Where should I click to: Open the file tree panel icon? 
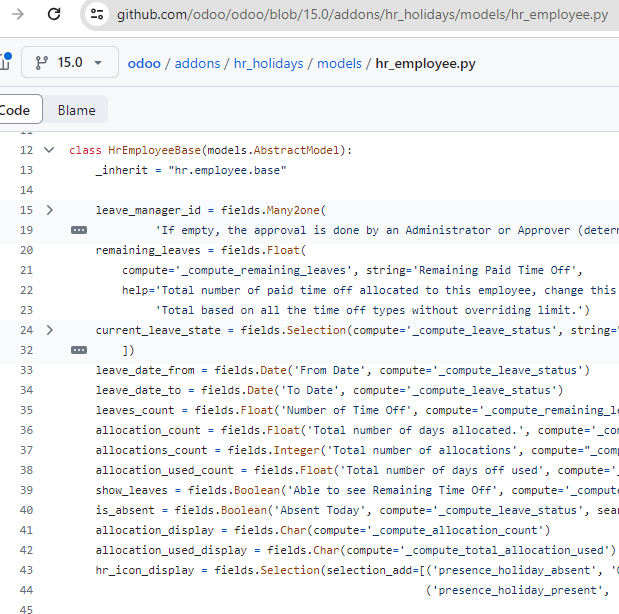[5, 62]
